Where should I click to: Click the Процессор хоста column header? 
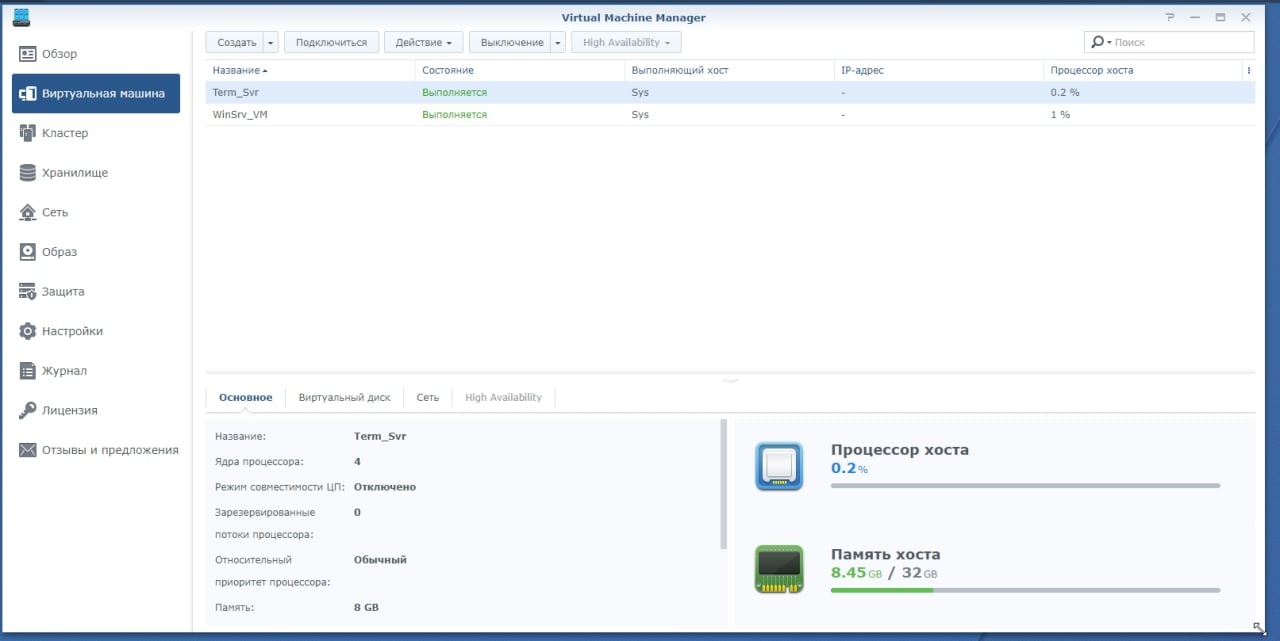[x=1143, y=70]
